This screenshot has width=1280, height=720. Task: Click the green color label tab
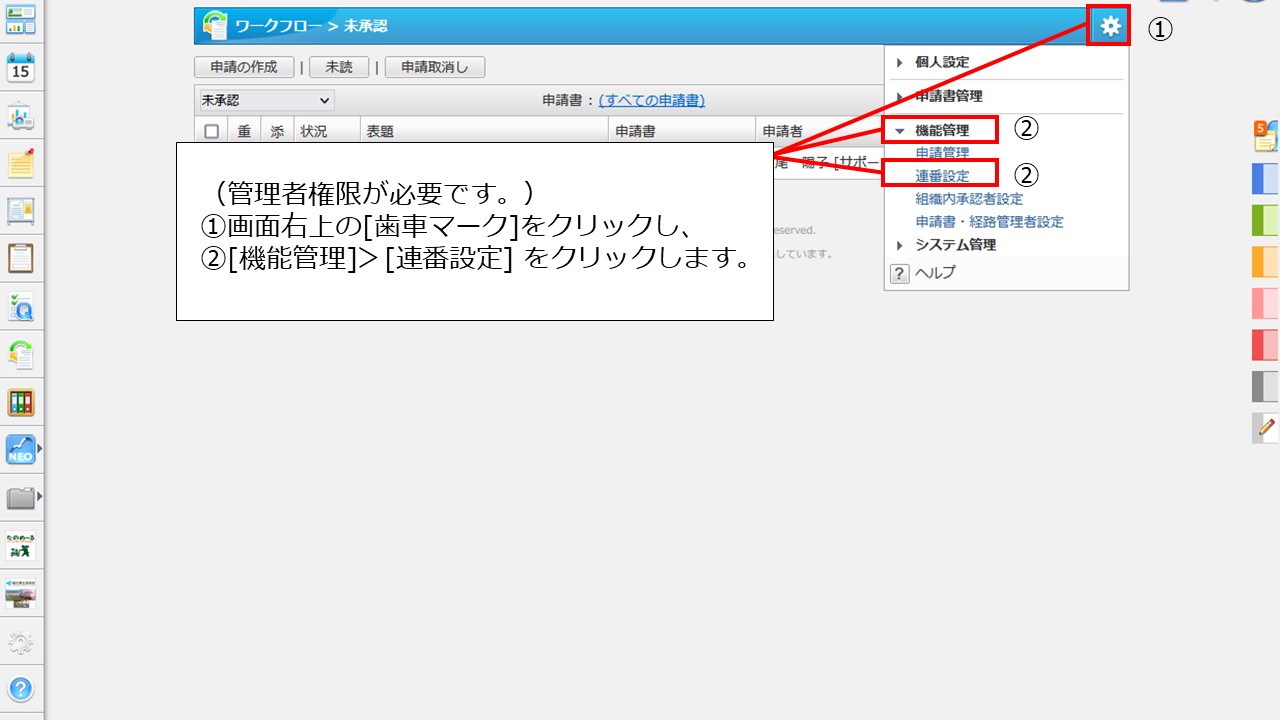(1265, 219)
